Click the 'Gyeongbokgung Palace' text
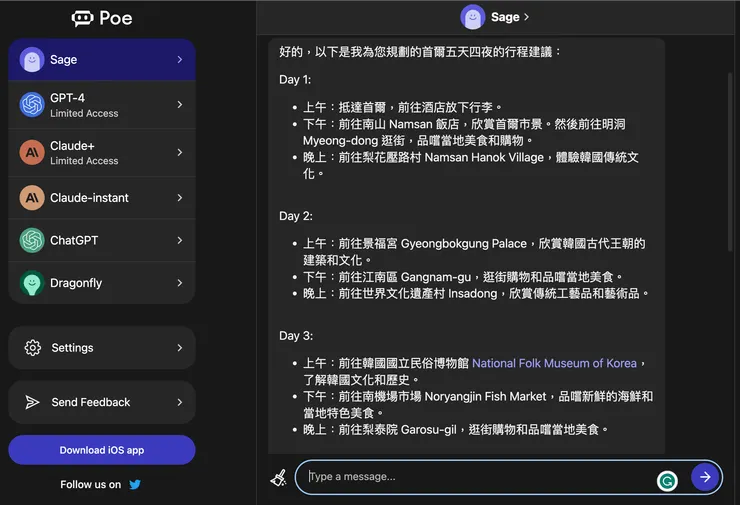The height and width of the screenshot is (505, 740). click(x=464, y=244)
